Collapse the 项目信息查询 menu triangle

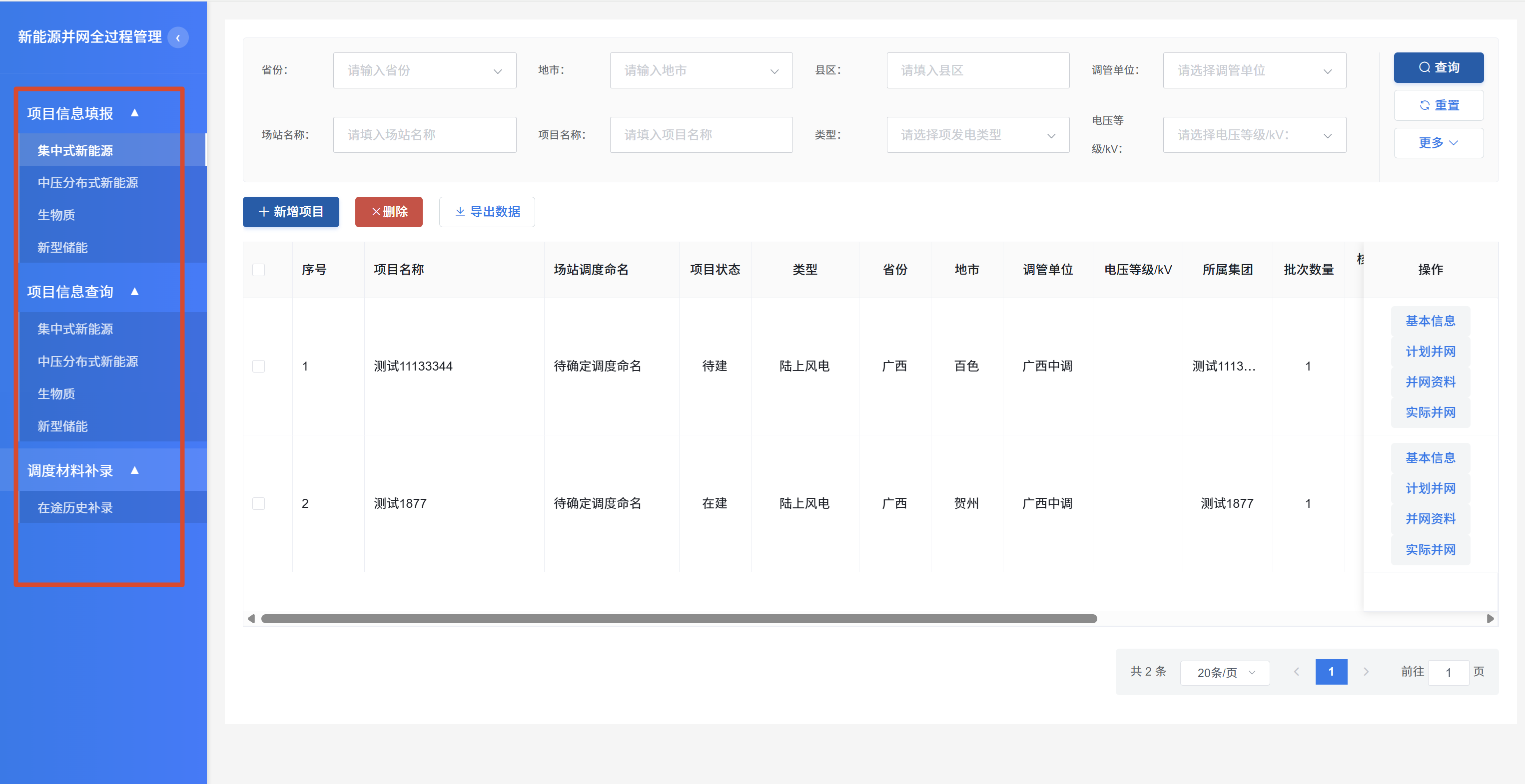point(135,291)
